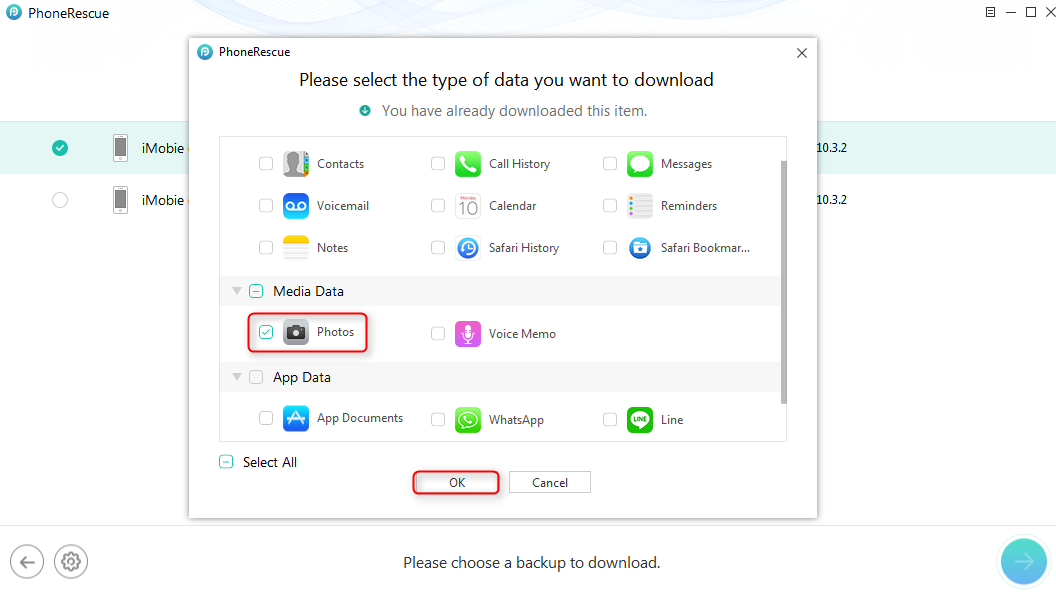Click the Photos camera icon
Viewport: 1056px width, 593px height.
pyautogui.click(x=296, y=332)
